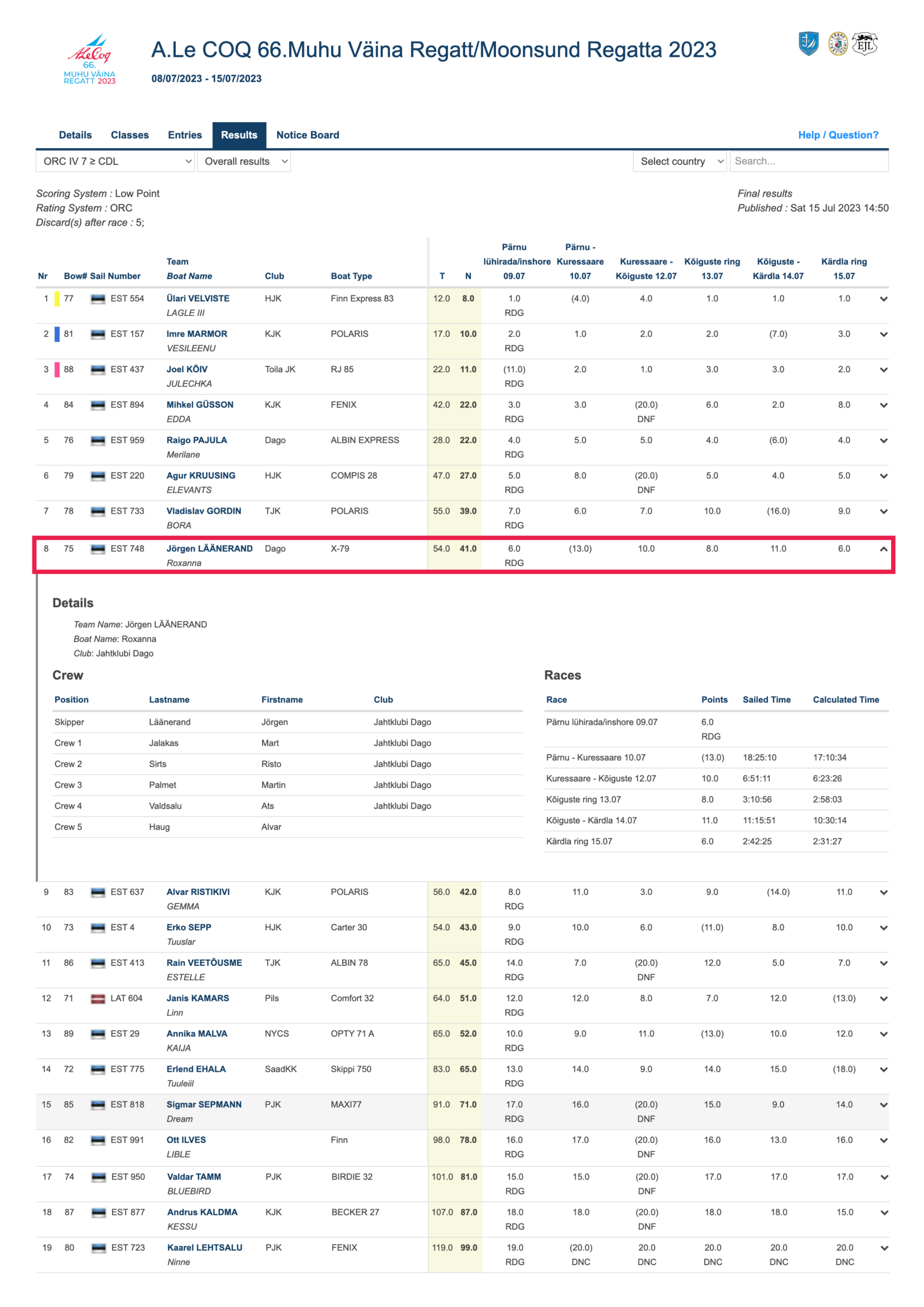The width and height of the screenshot is (924, 1307).
Task: Click the Latvian flag next to LAT 604
Action: click(98, 998)
